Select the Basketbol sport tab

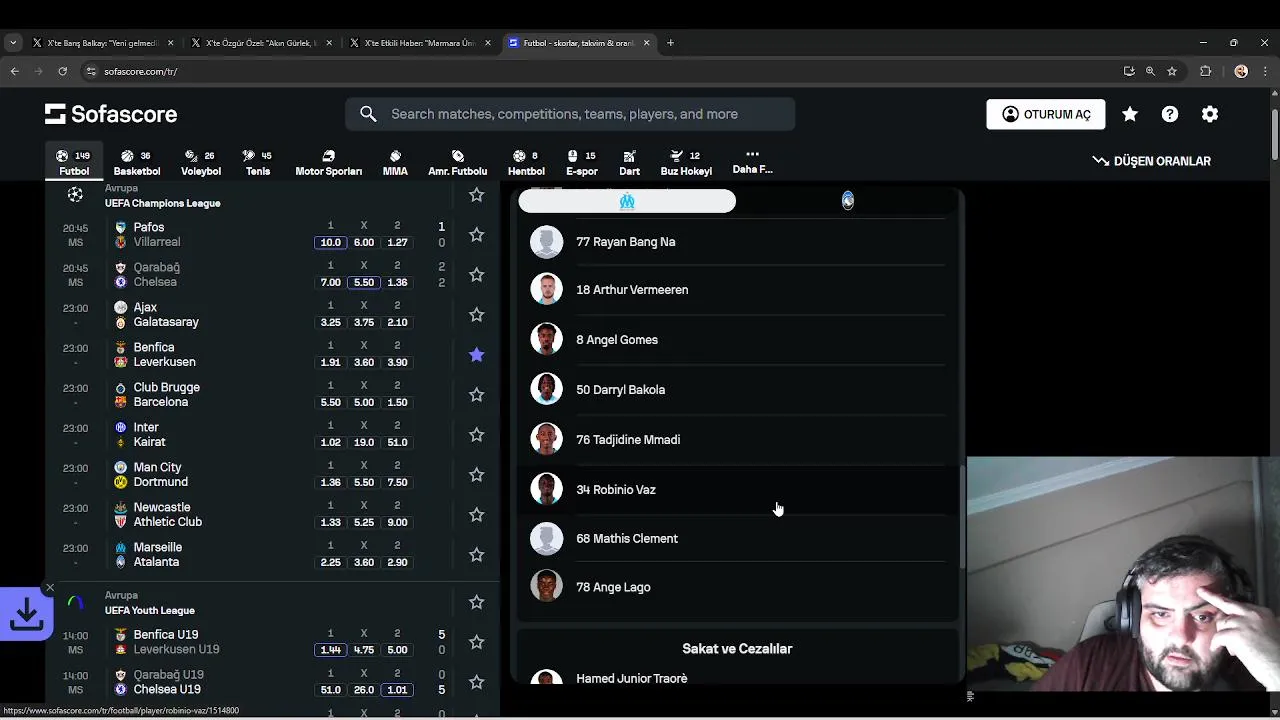point(137,163)
